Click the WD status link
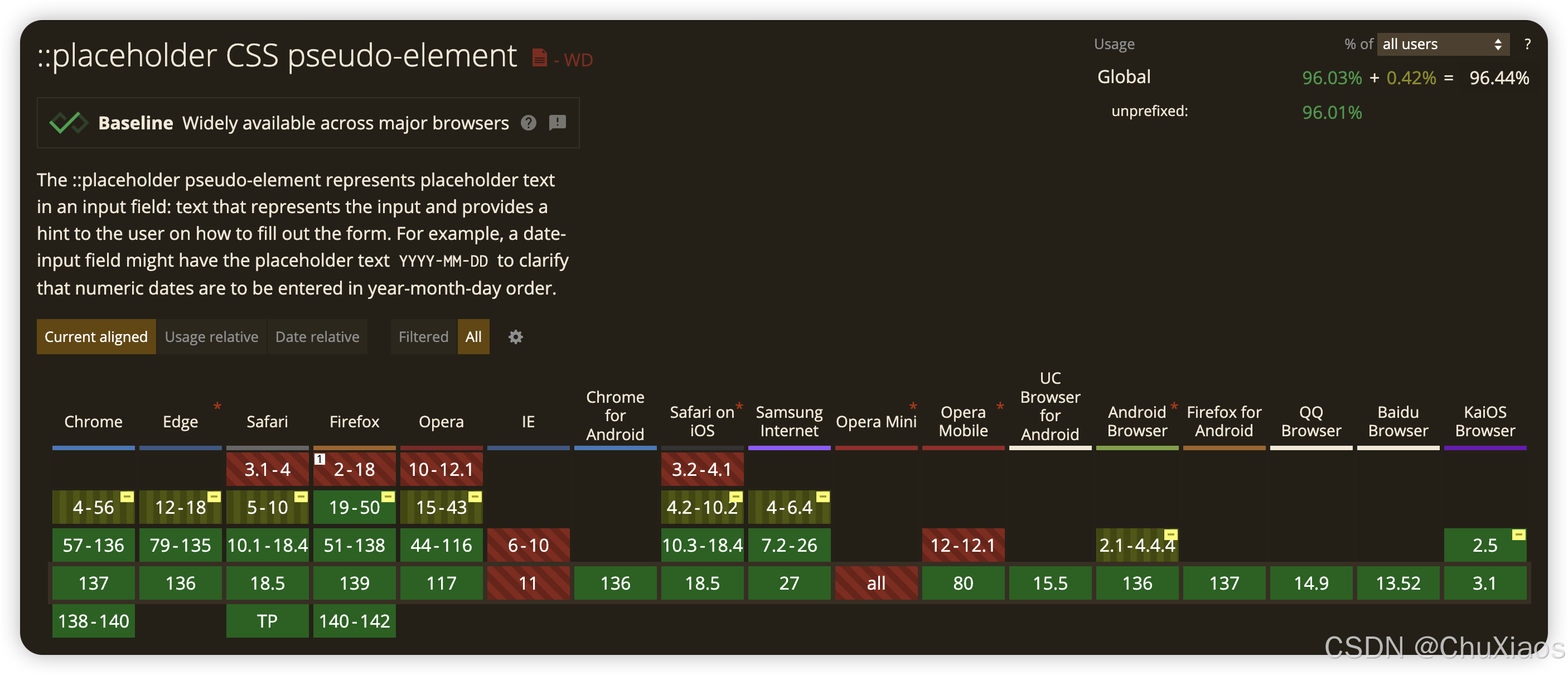 (578, 60)
